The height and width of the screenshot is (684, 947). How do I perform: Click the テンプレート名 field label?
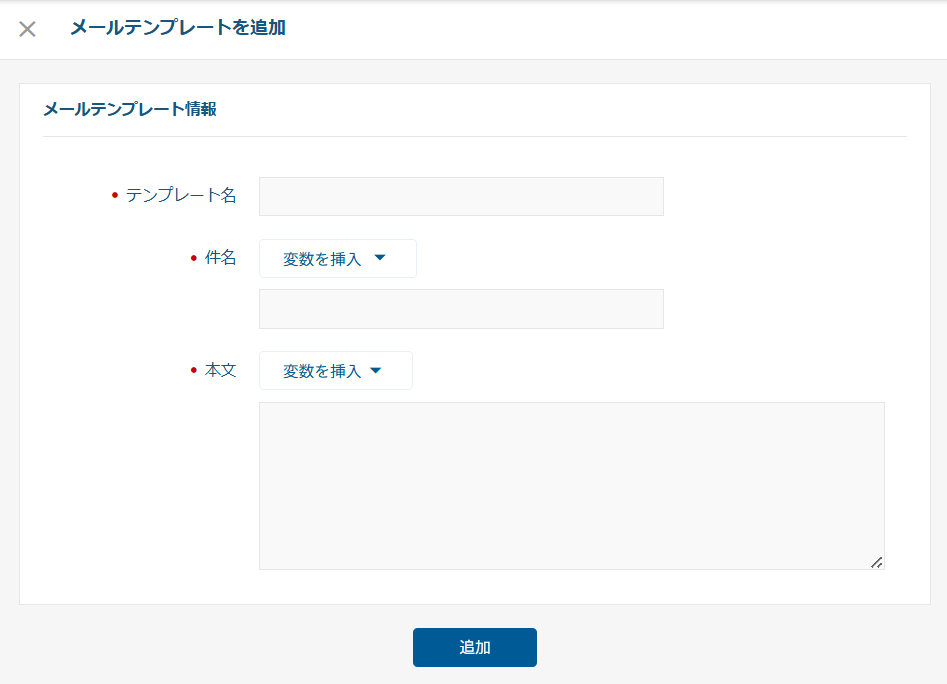pos(181,196)
